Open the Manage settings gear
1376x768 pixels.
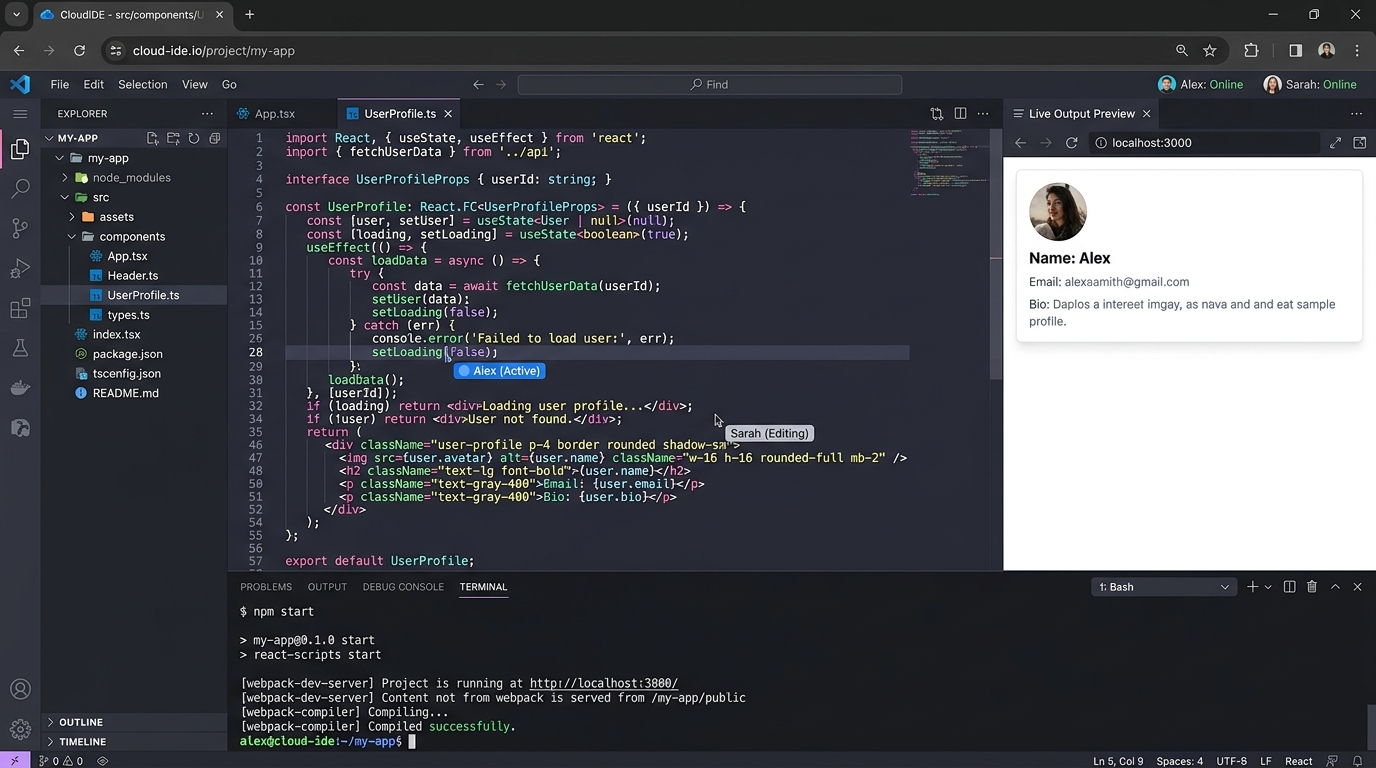(x=20, y=729)
